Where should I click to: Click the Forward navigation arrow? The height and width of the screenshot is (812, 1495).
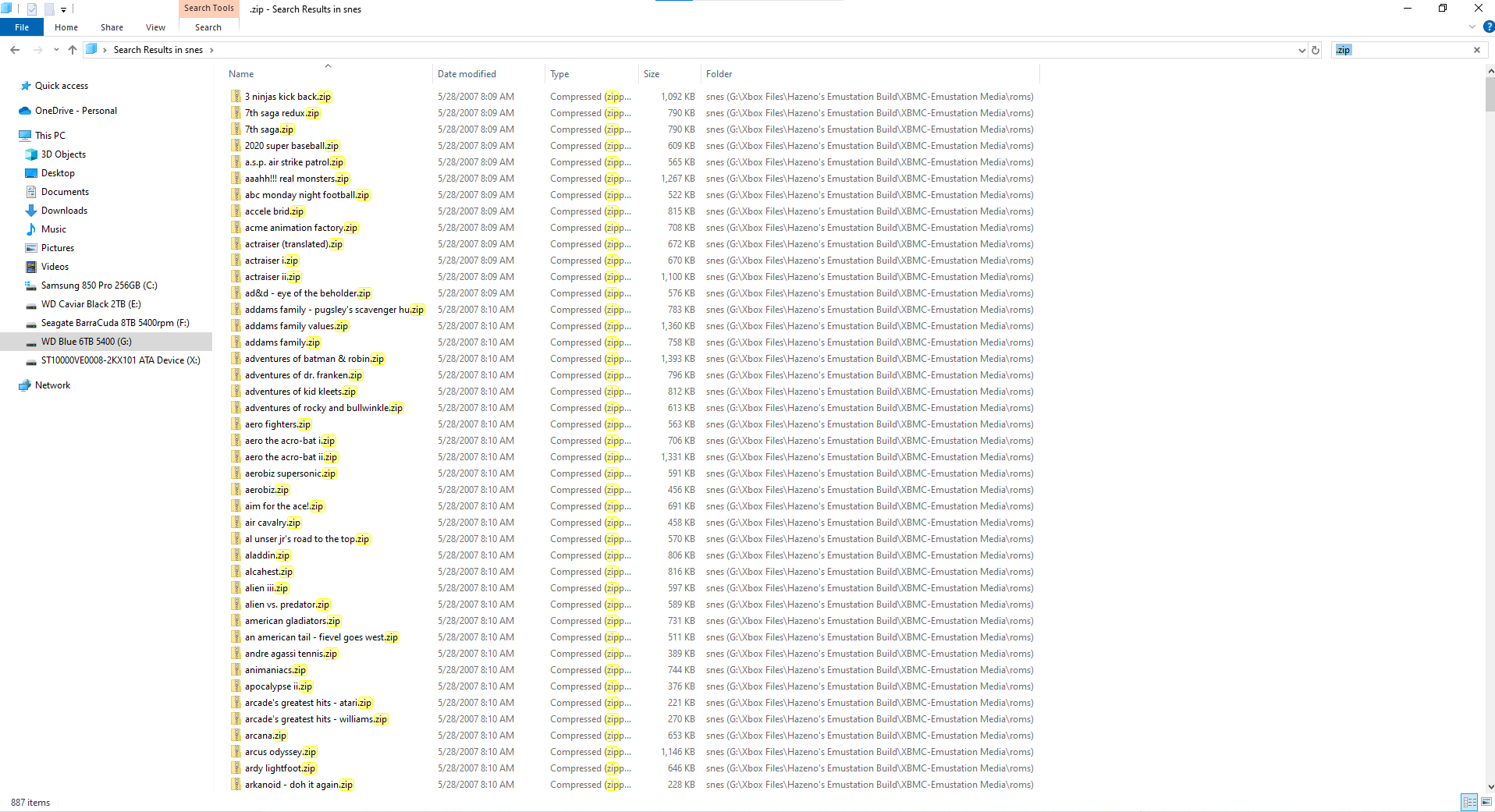[37, 50]
